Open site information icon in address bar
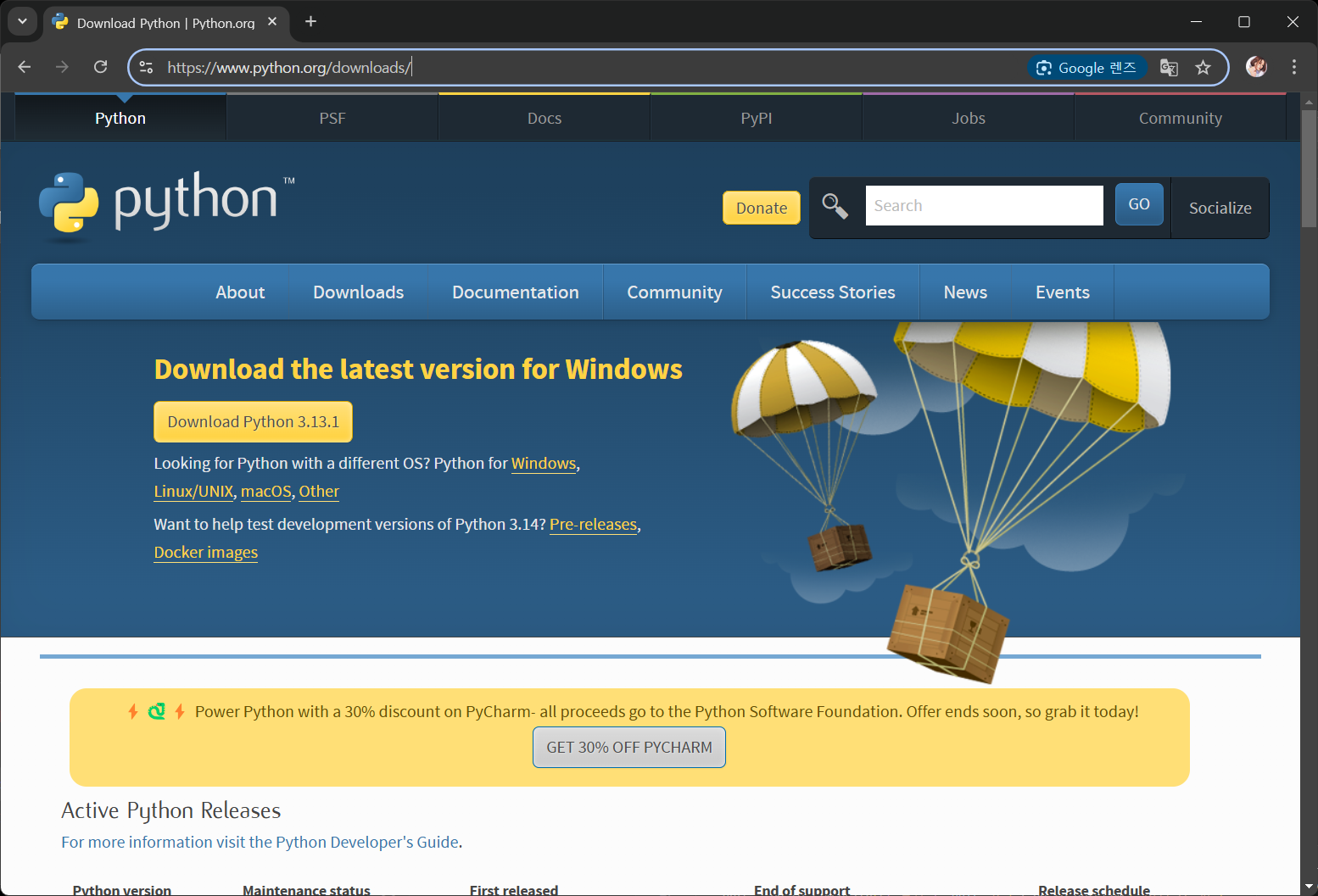The height and width of the screenshot is (896, 1318). (146, 67)
